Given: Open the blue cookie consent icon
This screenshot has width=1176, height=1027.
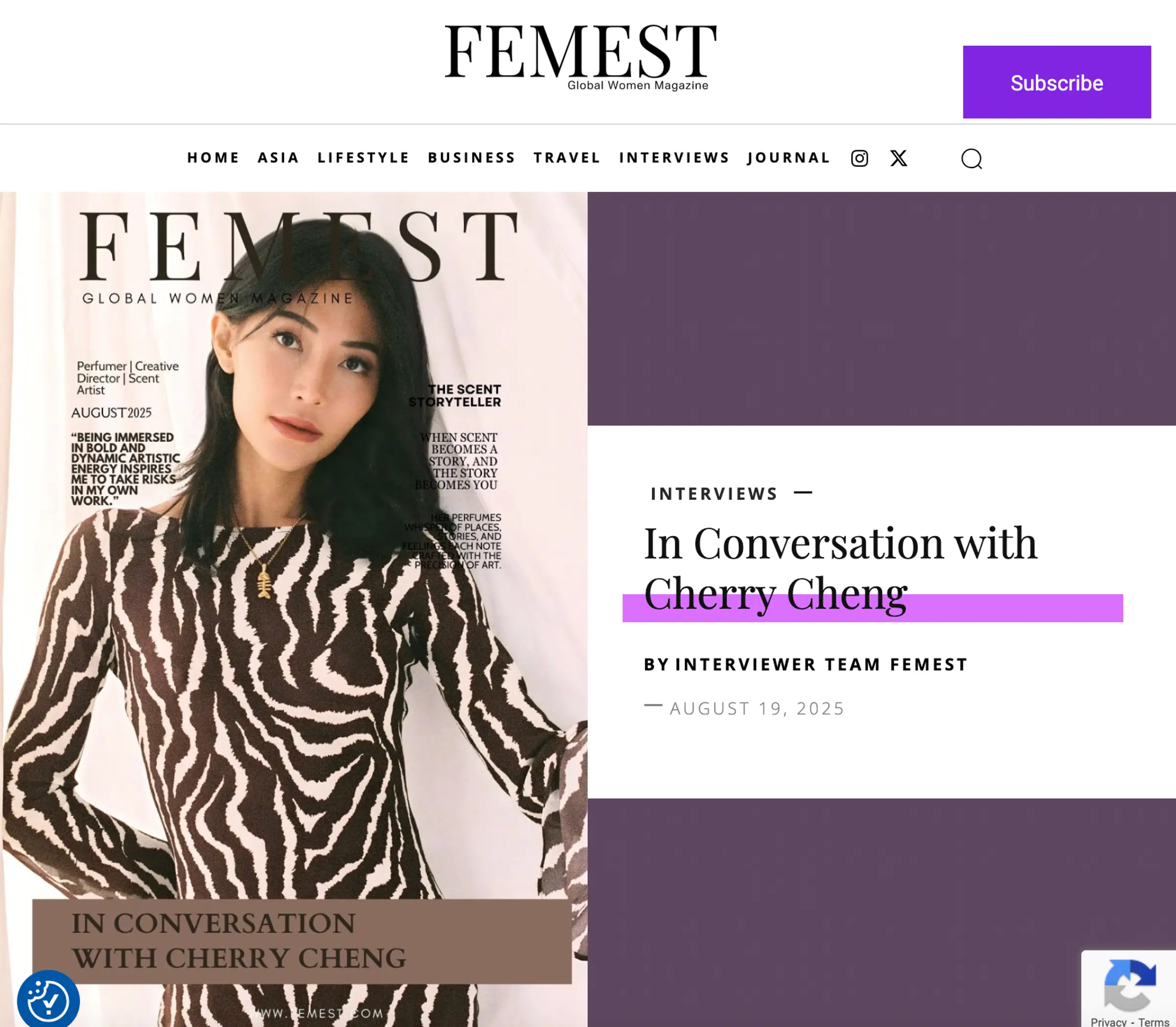Looking at the screenshot, I should [x=48, y=1000].
